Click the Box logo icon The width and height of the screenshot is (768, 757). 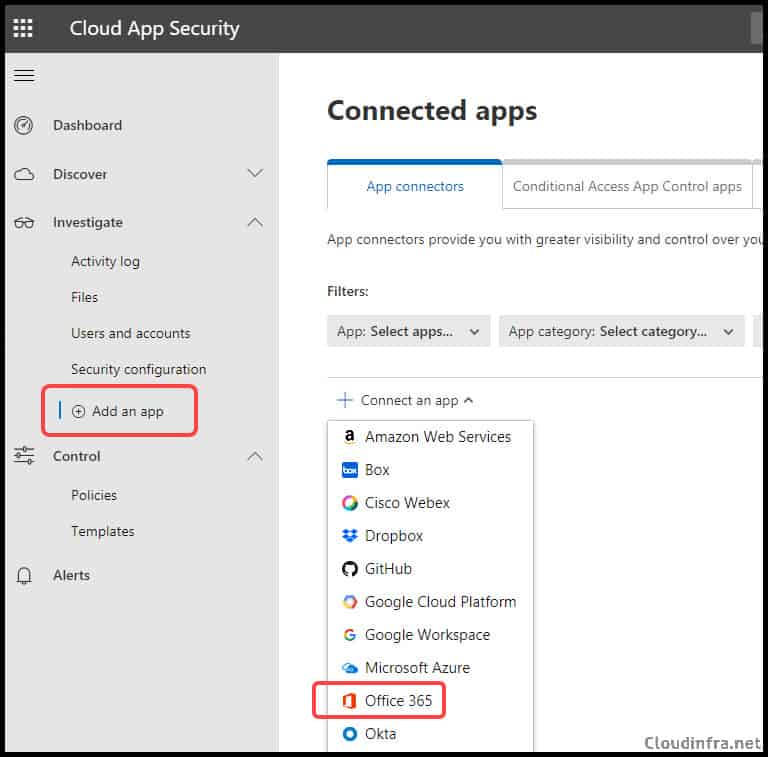point(350,470)
